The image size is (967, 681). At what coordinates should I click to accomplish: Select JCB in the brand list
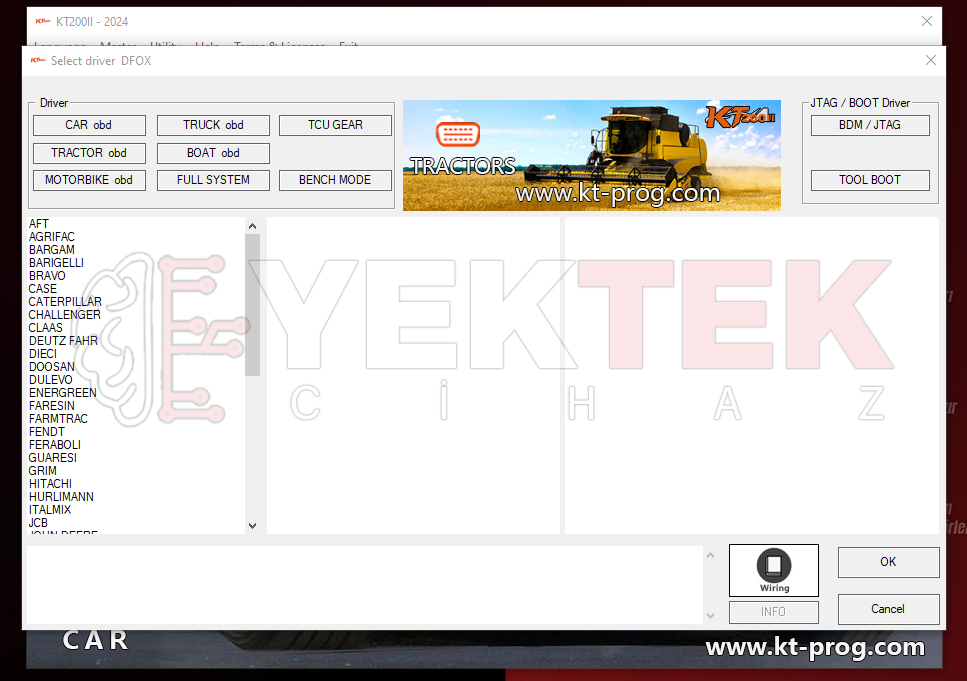click(x=38, y=522)
